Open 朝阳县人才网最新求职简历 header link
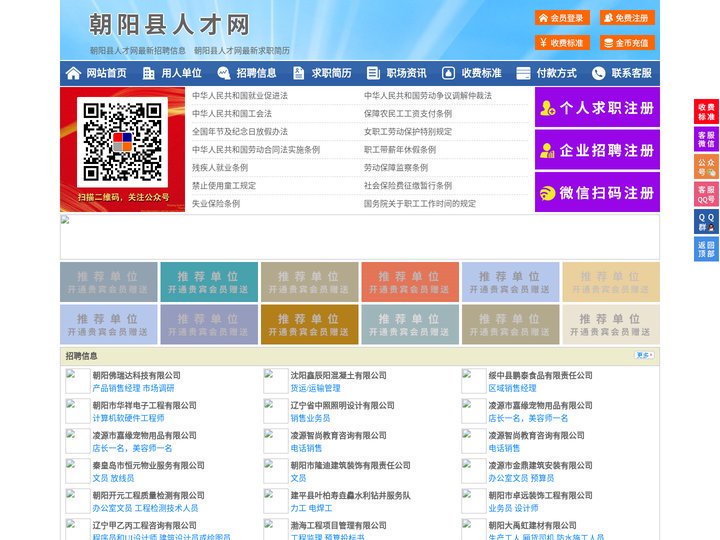 tap(242, 51)
